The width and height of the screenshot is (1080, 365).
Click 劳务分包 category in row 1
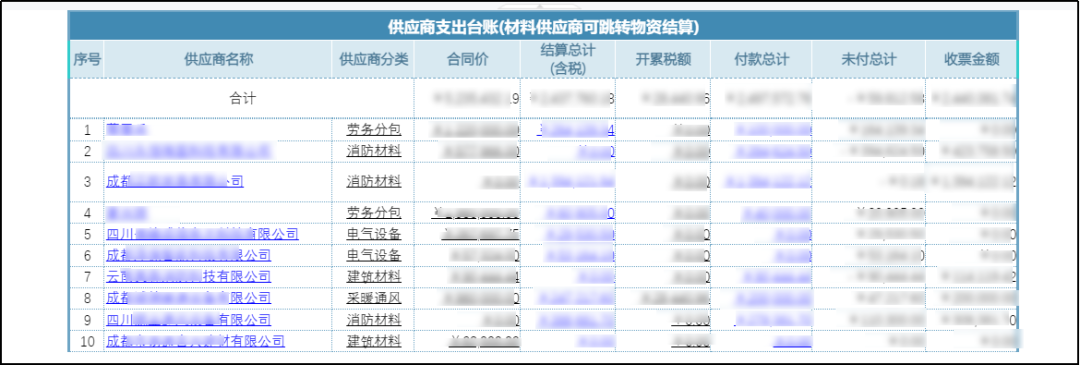374,129
